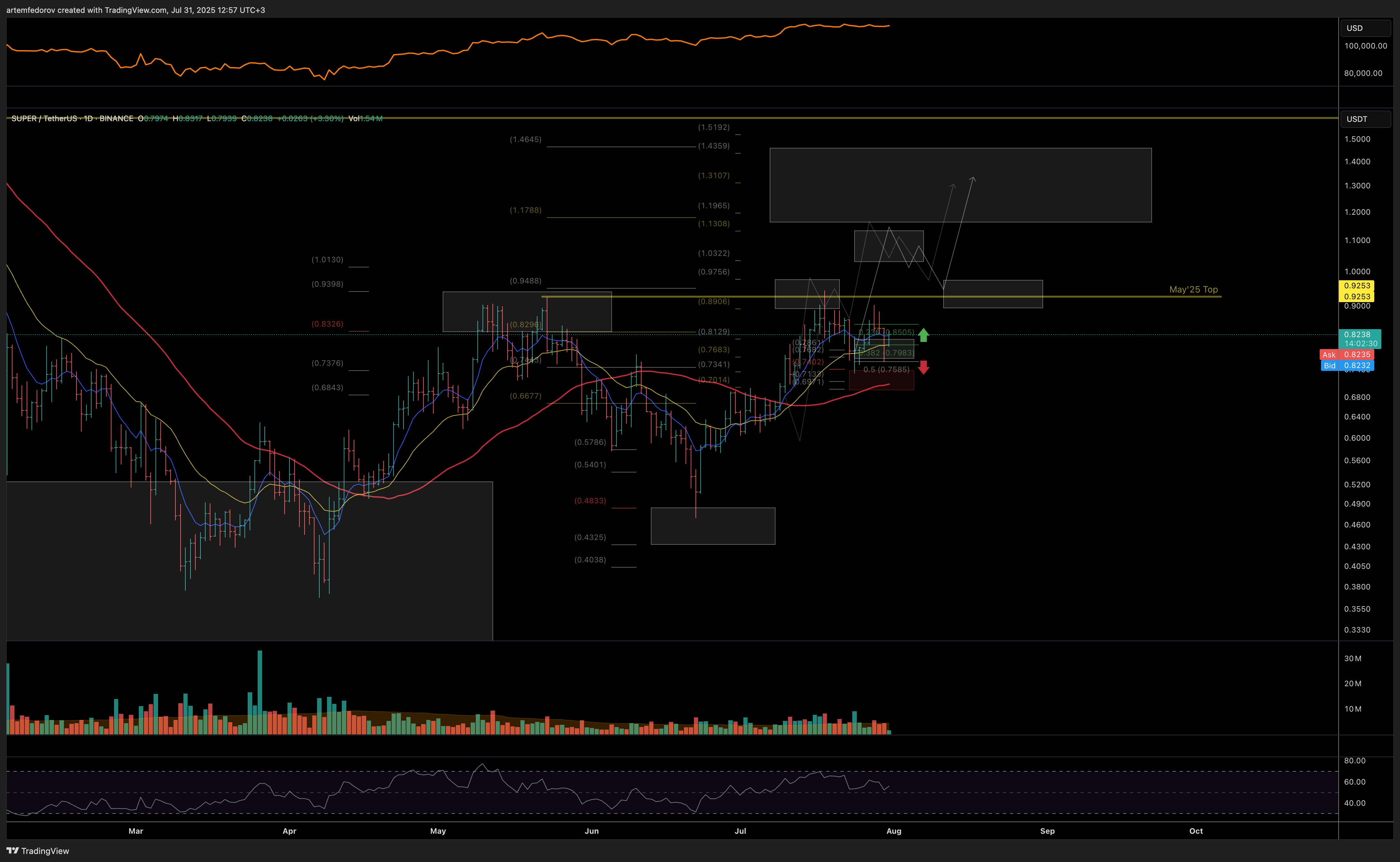Click the 1.0000 price axis label
This screenshot has width=1400, height=862.
[x=1357, y=271]
